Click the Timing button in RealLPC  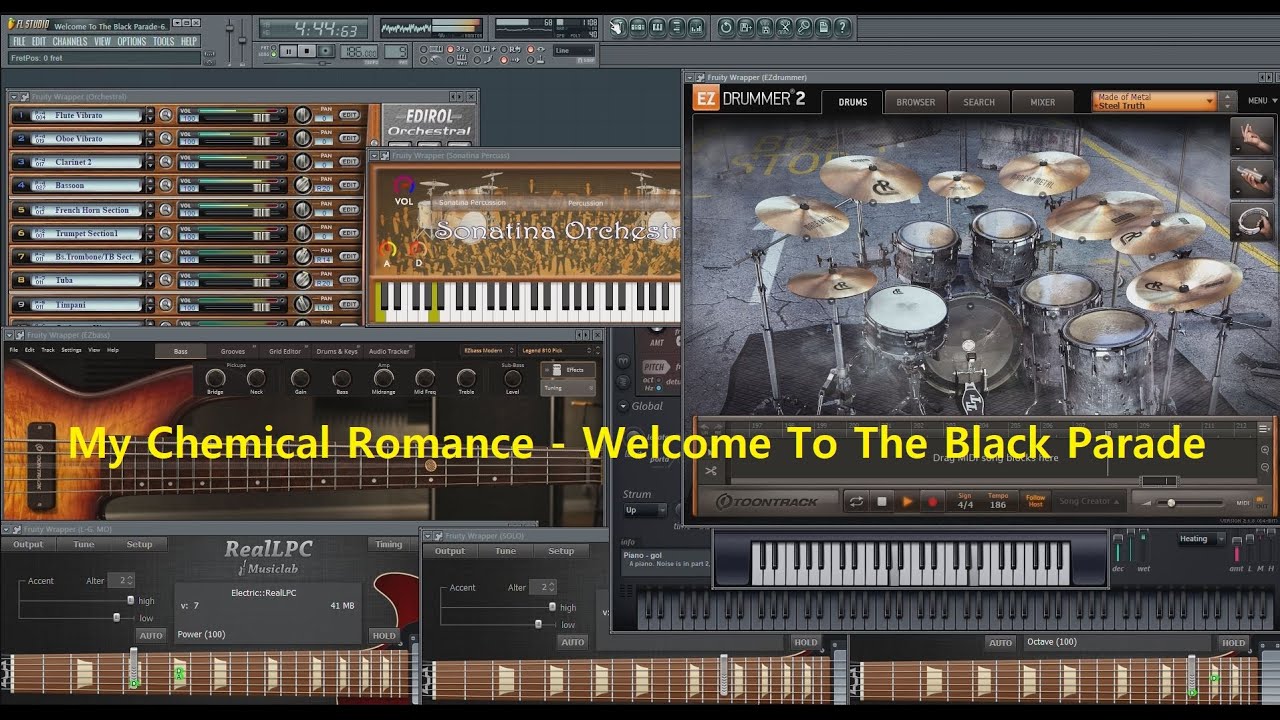[389, 545]
